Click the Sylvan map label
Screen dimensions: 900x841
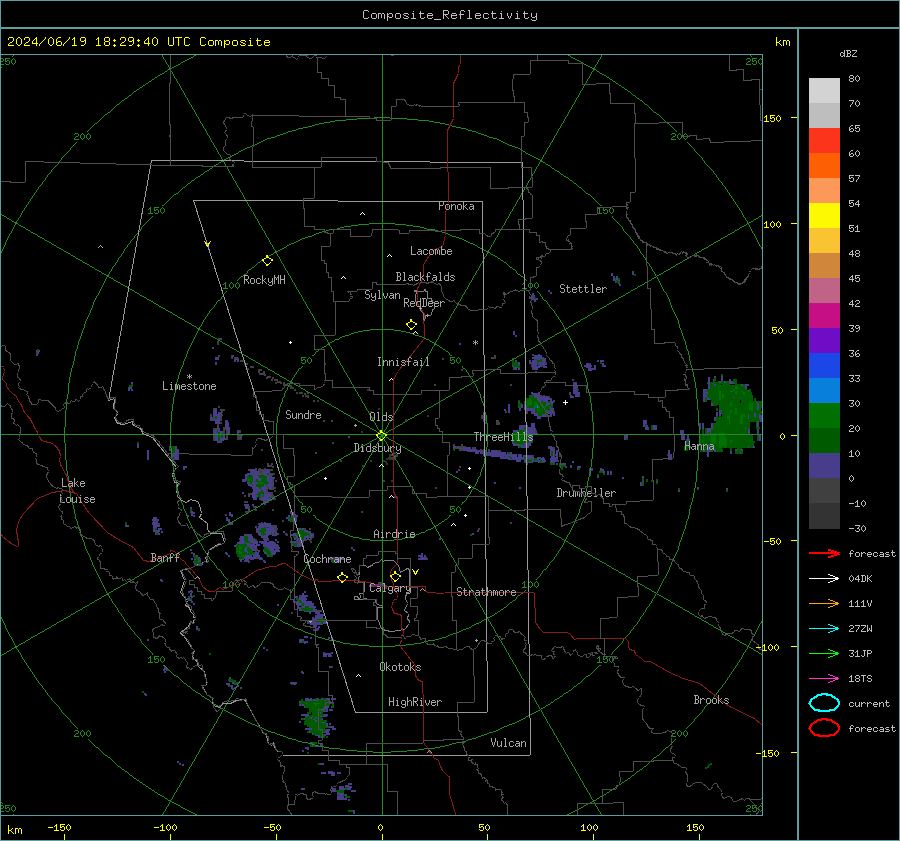pos(382,295)
